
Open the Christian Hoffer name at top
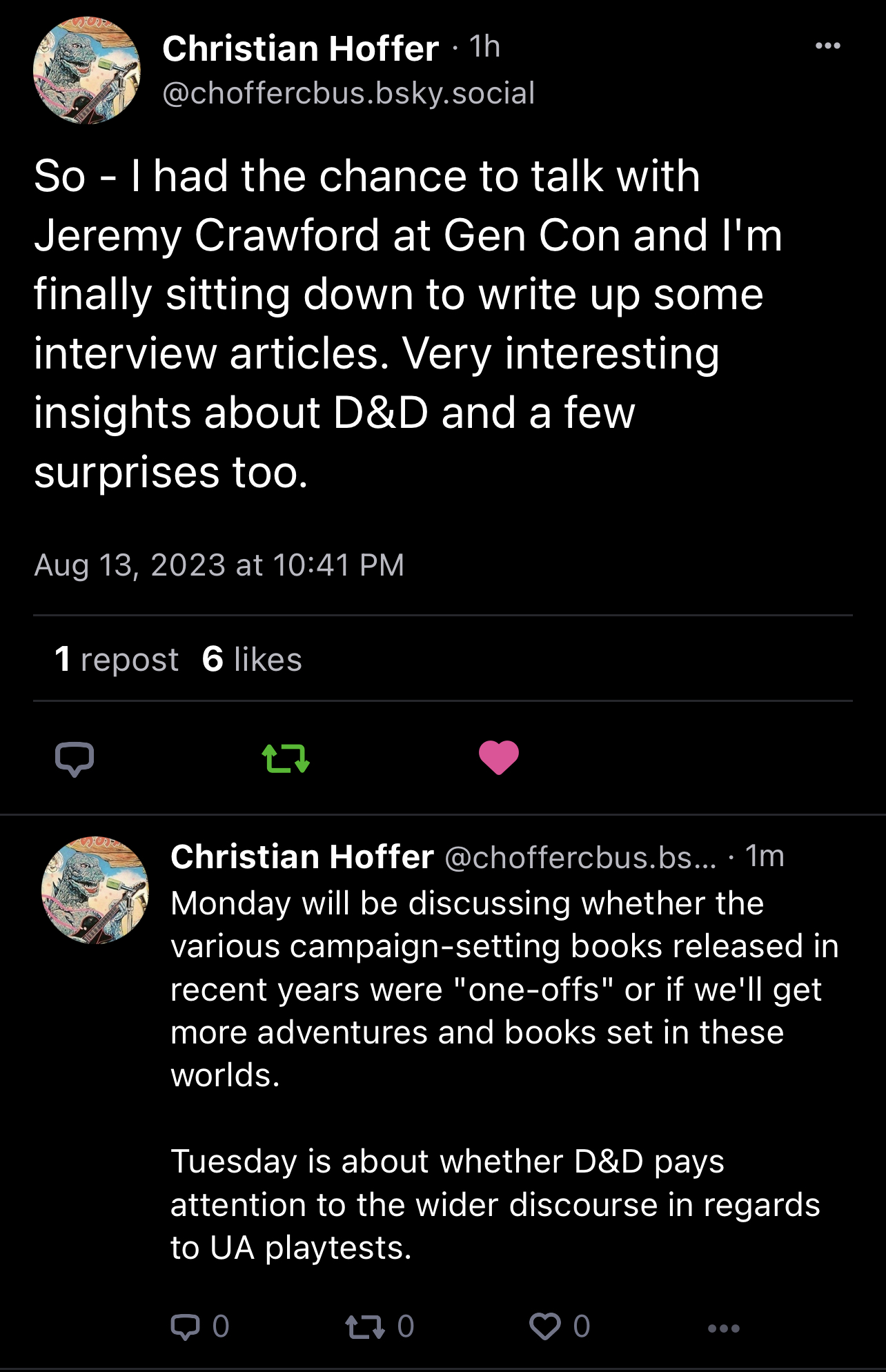tap(300, 49)
